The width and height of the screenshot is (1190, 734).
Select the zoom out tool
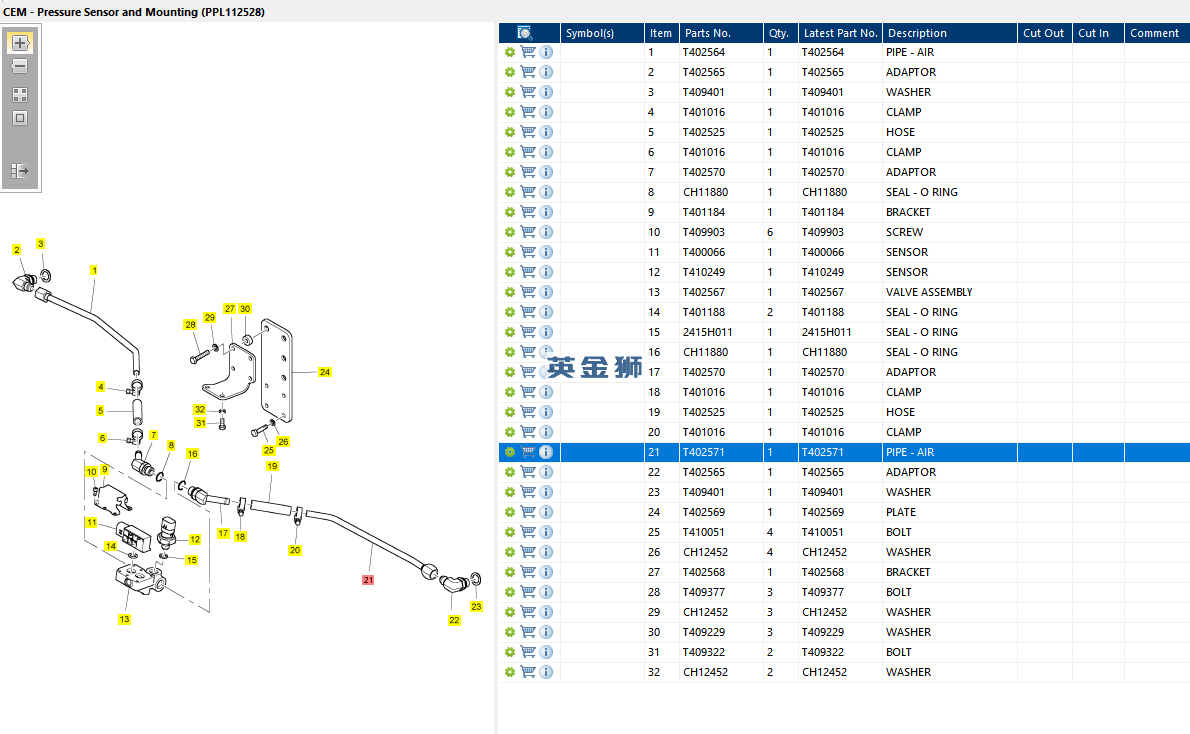[20, 67]
